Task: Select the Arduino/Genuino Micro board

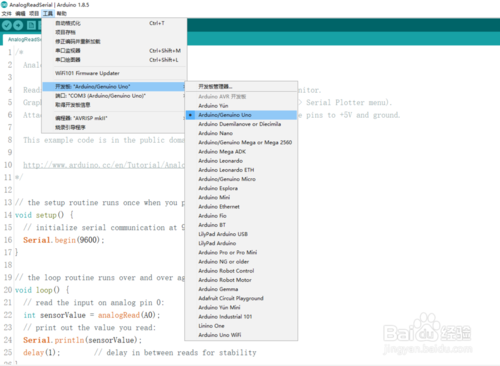Action: [x=241, y=179]
